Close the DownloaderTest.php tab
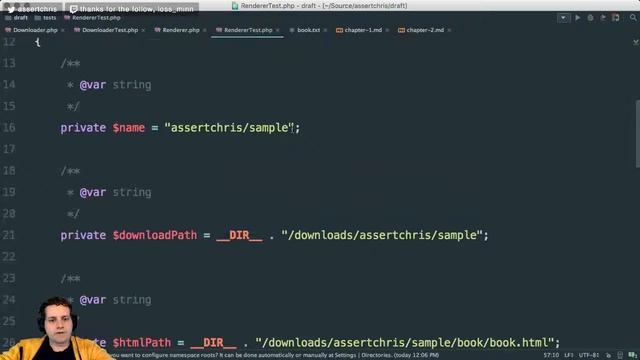The image size is (640, 360). [143, 30]
